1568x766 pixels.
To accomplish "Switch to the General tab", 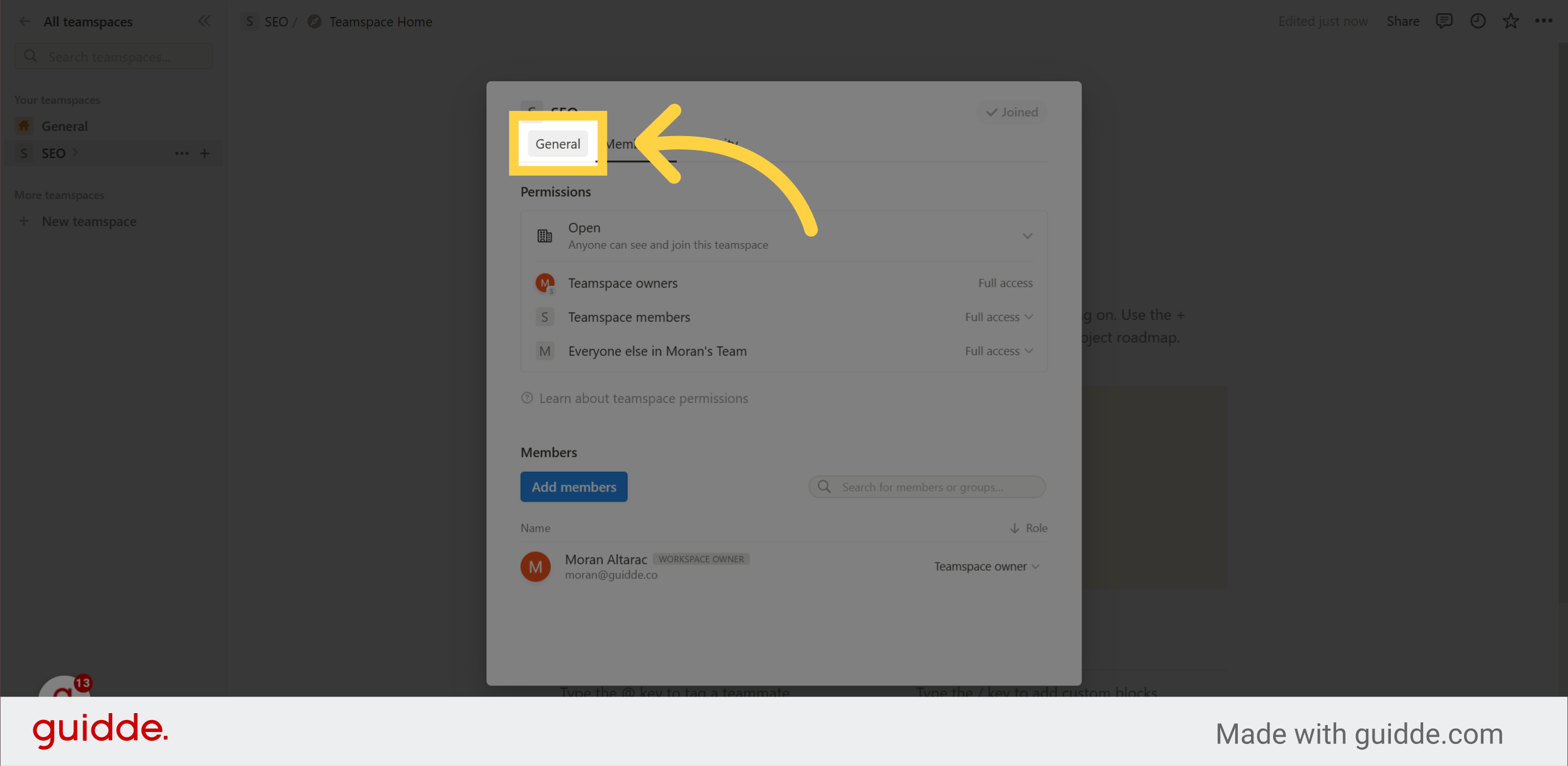I will point(558,144).
